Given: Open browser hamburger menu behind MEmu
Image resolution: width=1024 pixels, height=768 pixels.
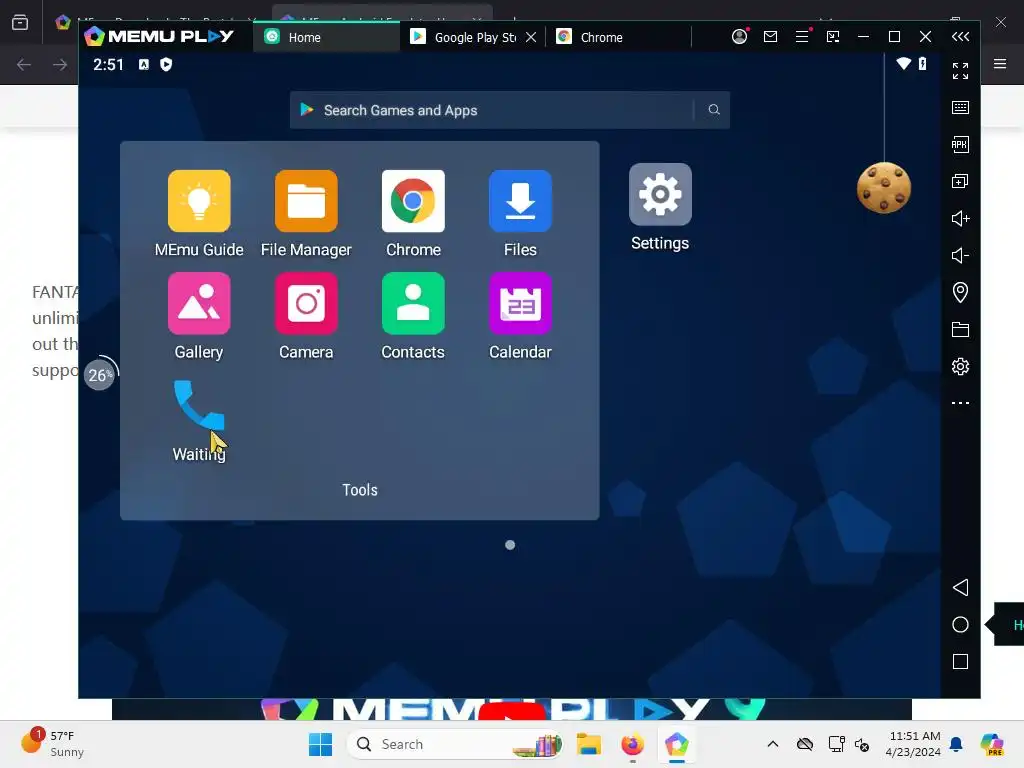Looking at the screenshot, I should pyautogui.click(x=1000, y=64).
